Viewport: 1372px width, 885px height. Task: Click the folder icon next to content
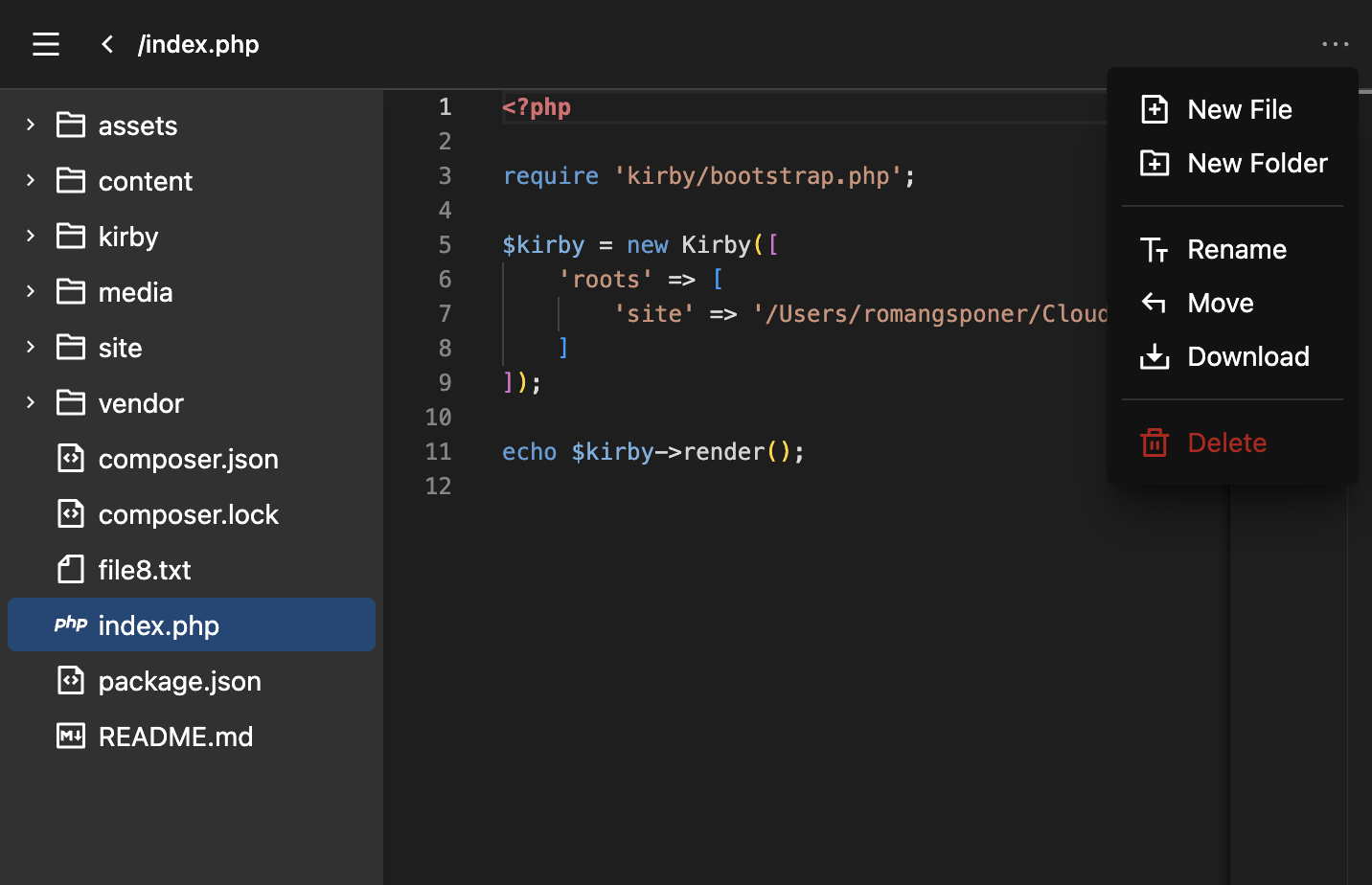point(70,180)
